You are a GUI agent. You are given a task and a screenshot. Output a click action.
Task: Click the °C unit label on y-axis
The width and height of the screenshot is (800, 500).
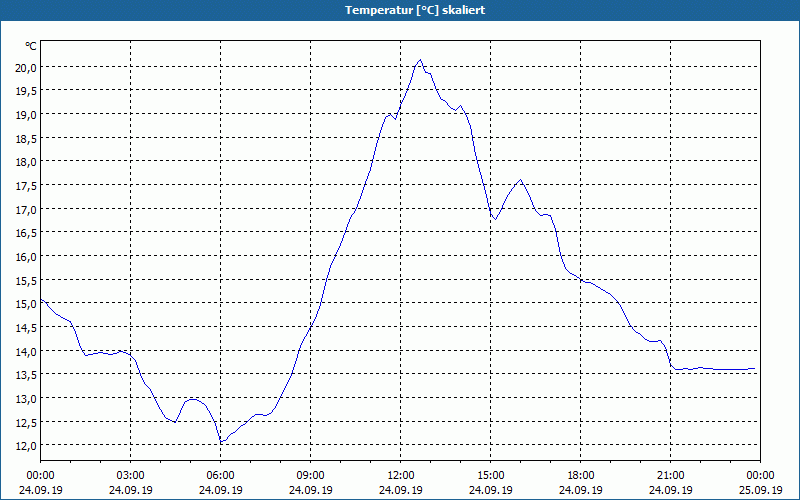[x=31, y=46]
